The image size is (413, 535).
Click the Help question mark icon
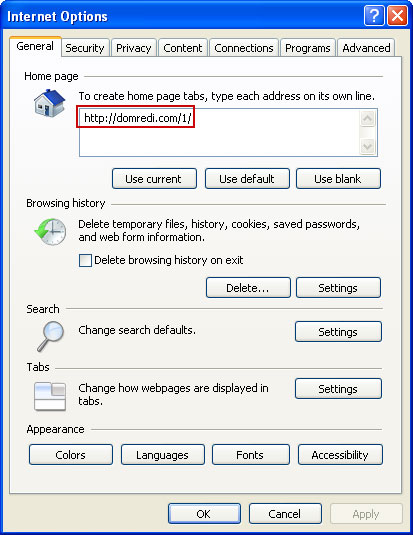point(374,16)
